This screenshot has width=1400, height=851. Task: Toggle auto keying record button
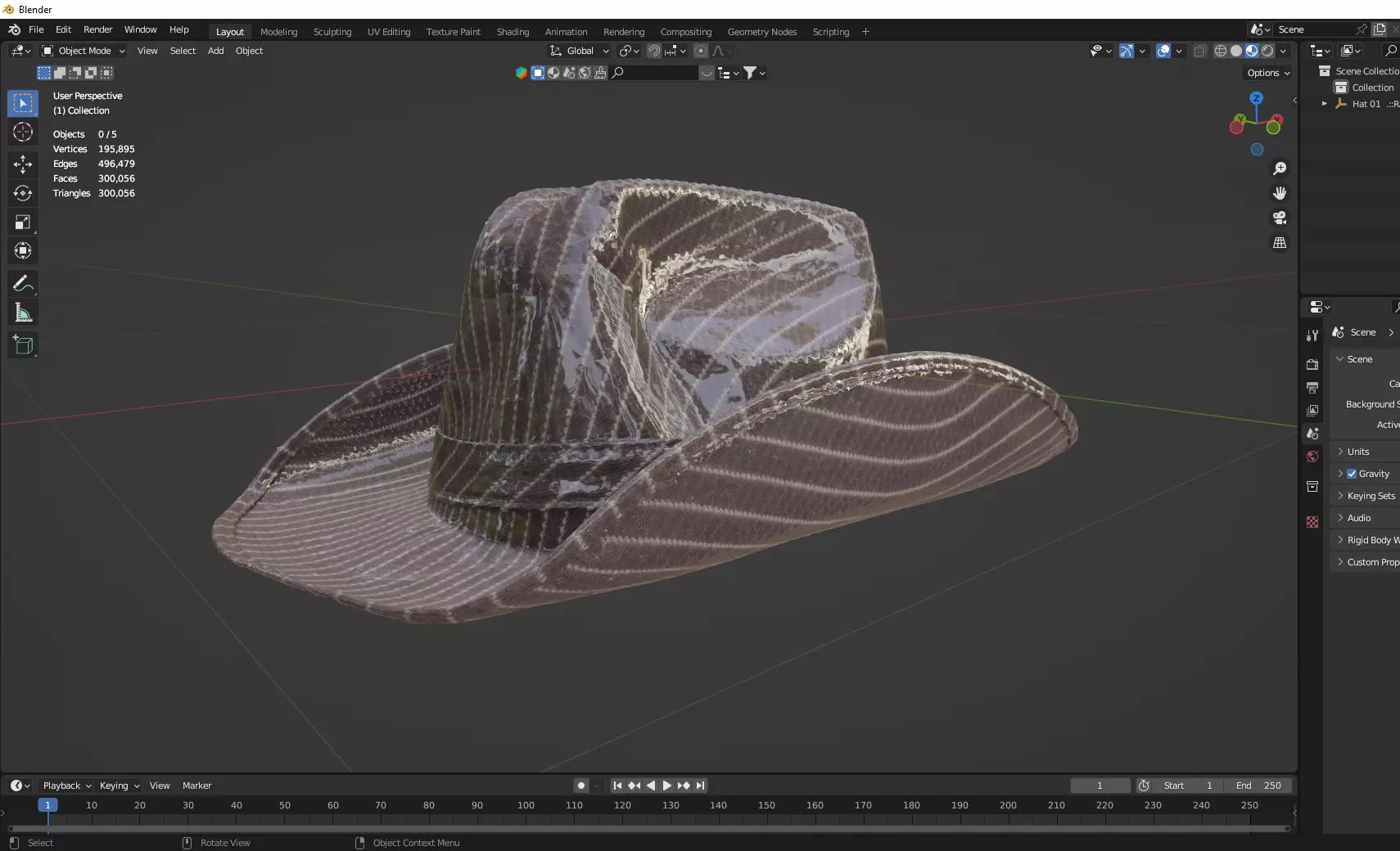point(580,786)
